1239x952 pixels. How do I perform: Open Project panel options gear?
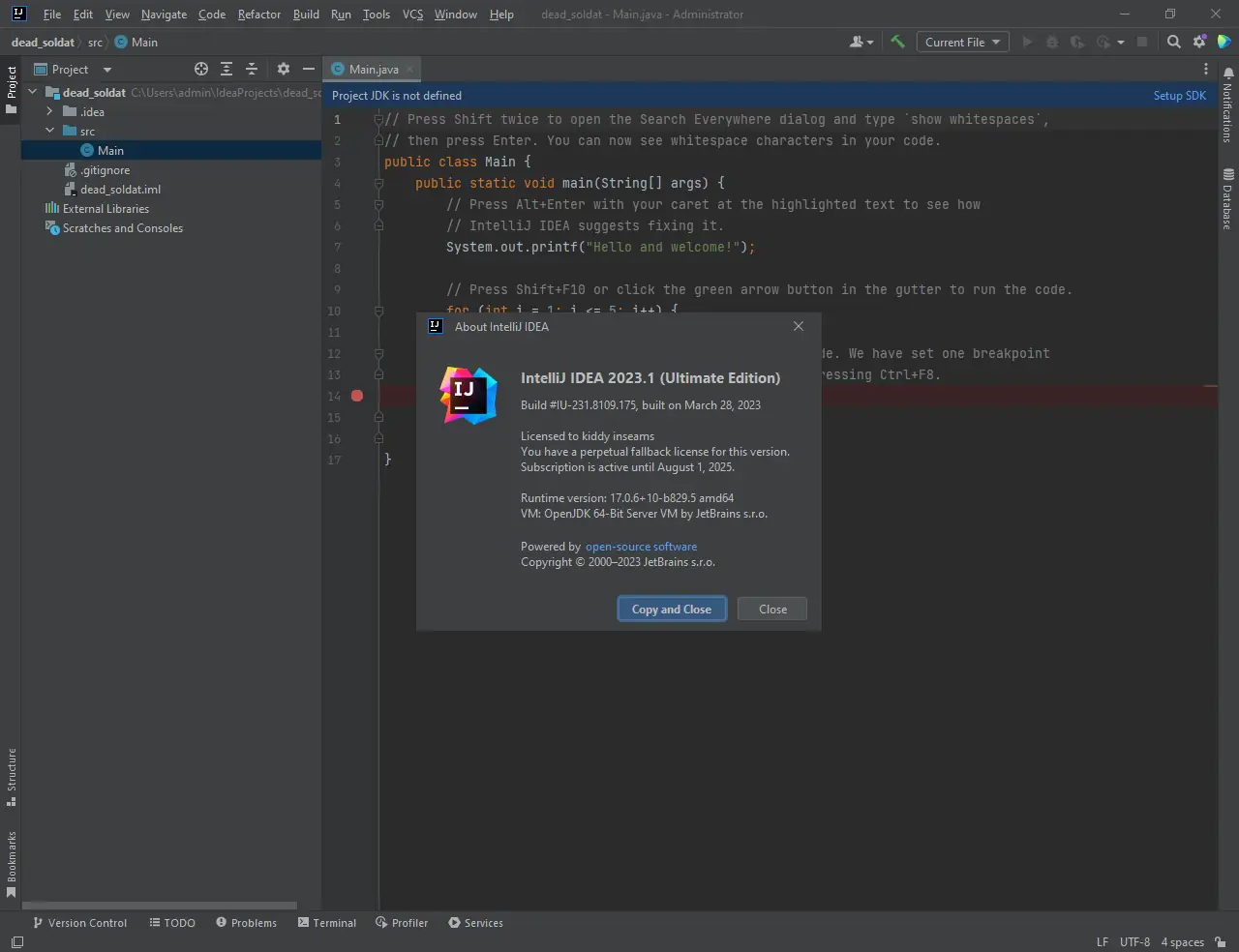(x=284, y=69)
